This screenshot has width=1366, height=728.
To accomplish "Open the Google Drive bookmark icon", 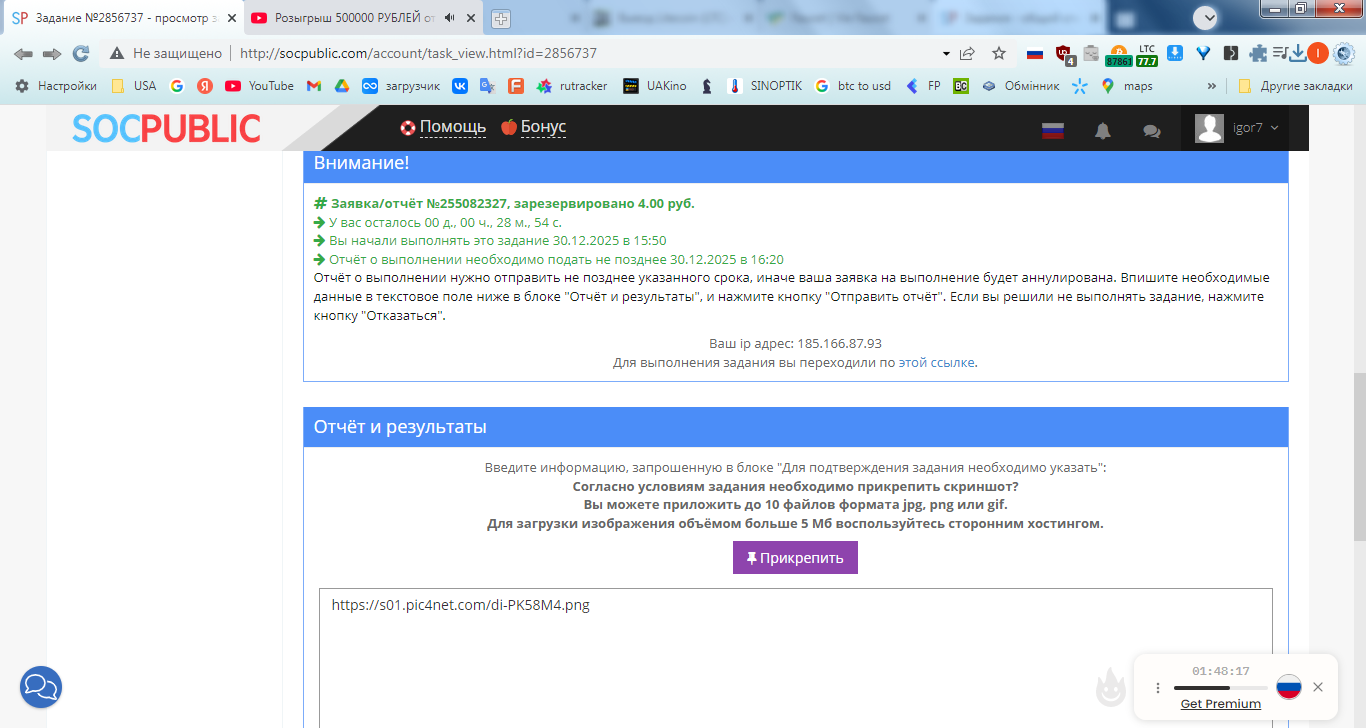I will click(342, 86).
